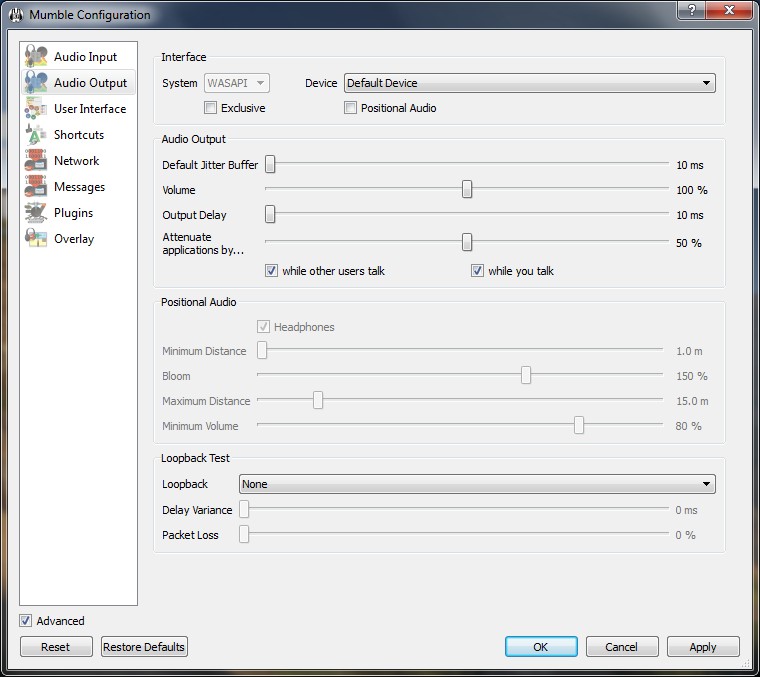This screenshot has width=760, height=677.
Task: Open the Network settings page
Action: 77,161
